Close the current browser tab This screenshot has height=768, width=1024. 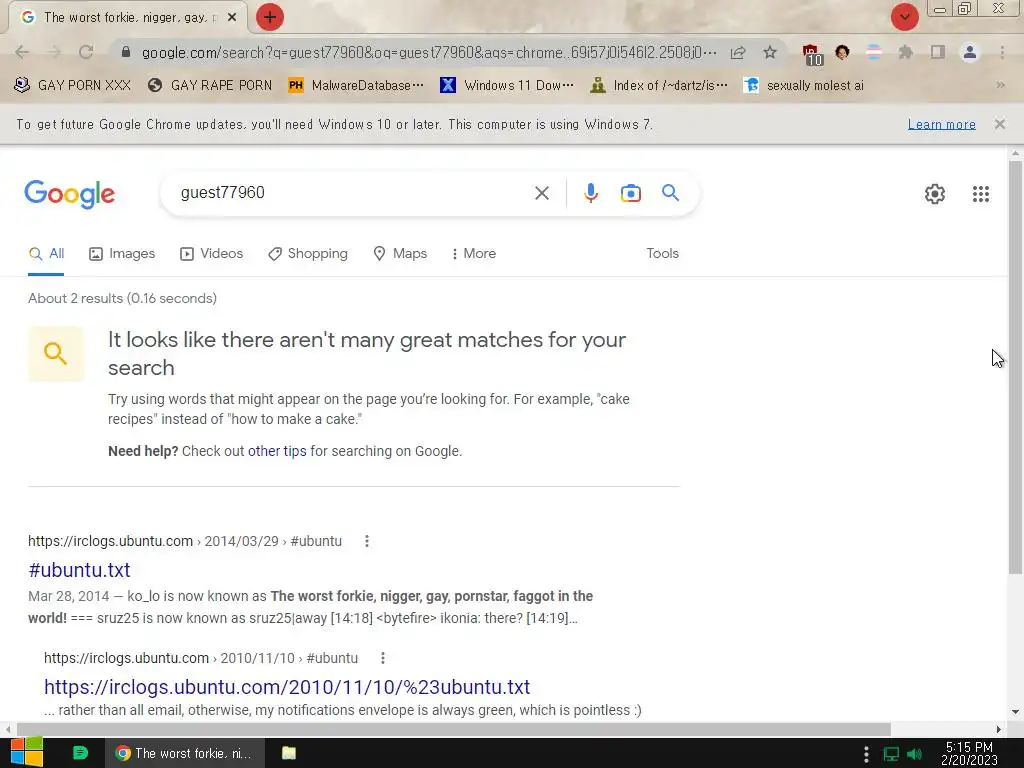(x=232, y=18)
